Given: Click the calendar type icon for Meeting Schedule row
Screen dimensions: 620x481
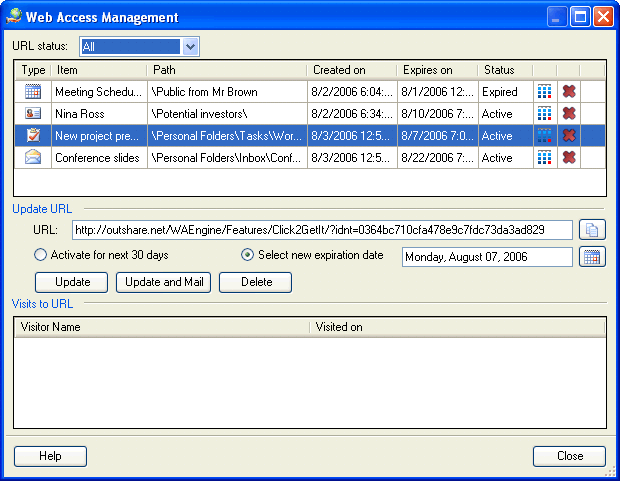Looking at the screenshot, I should [x=33, y=92].
